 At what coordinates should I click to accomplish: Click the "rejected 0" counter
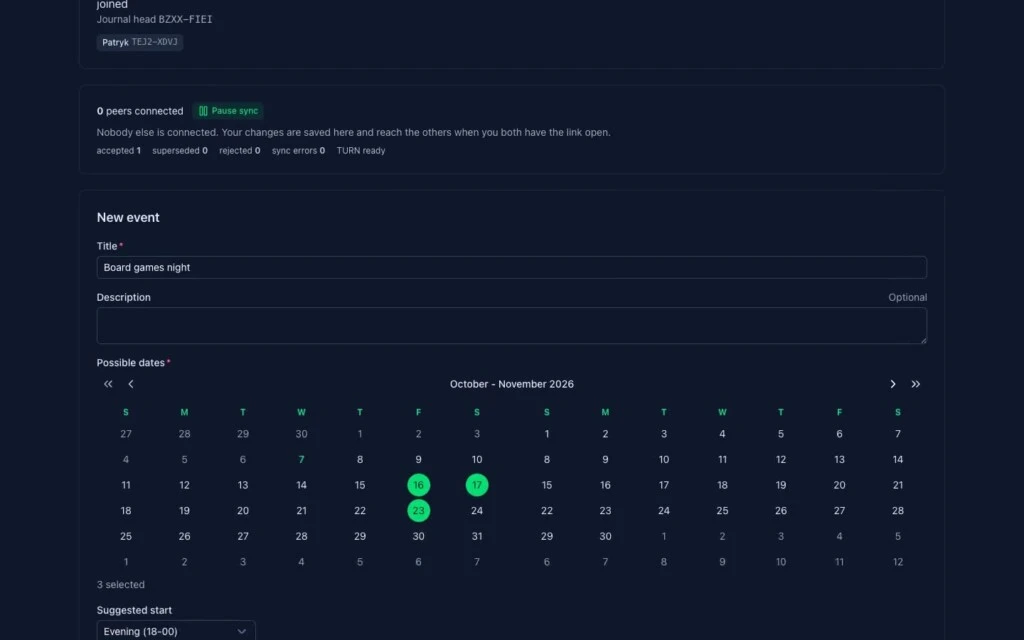(240, 151)
